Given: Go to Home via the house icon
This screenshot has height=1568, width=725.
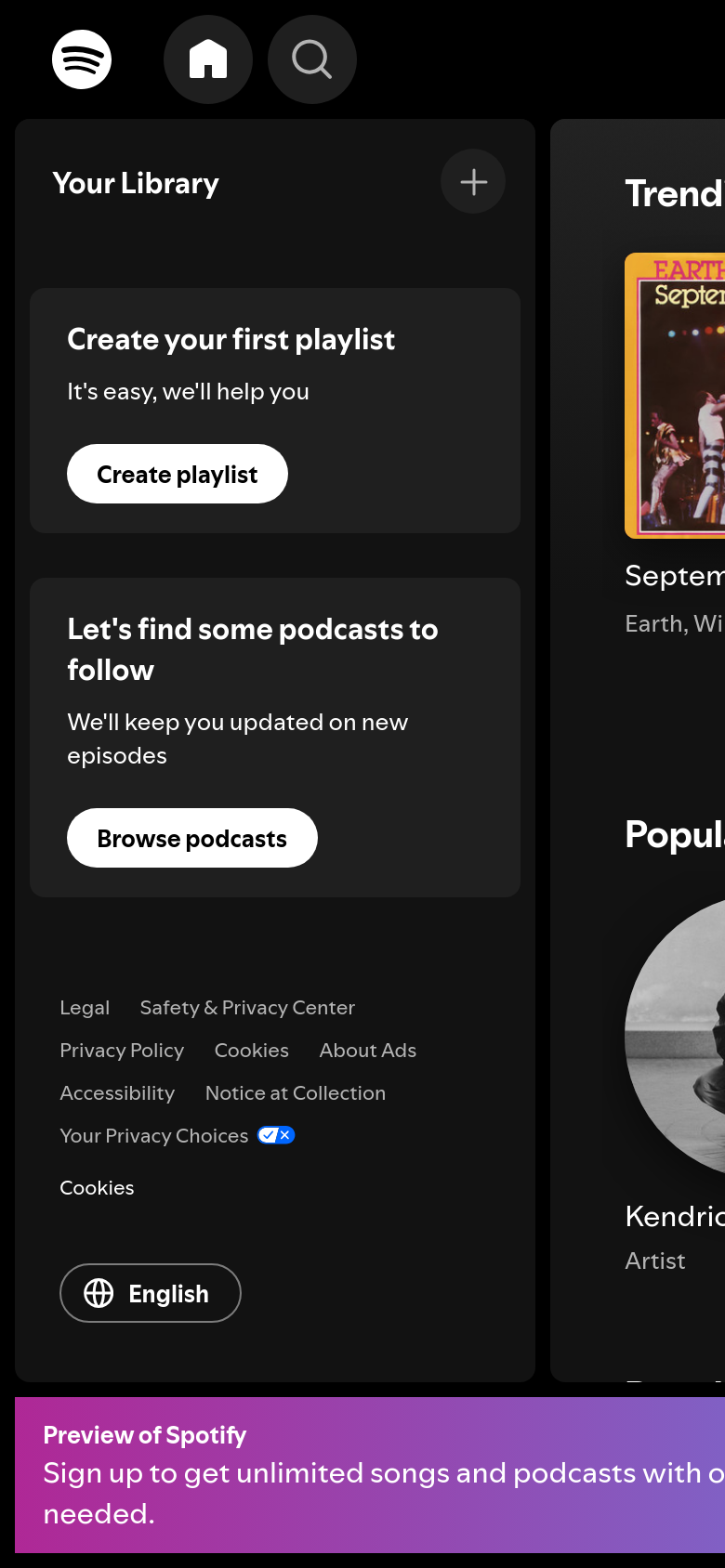Looking at the screenshot, I should pyautogui.click(x=208, y=59).
